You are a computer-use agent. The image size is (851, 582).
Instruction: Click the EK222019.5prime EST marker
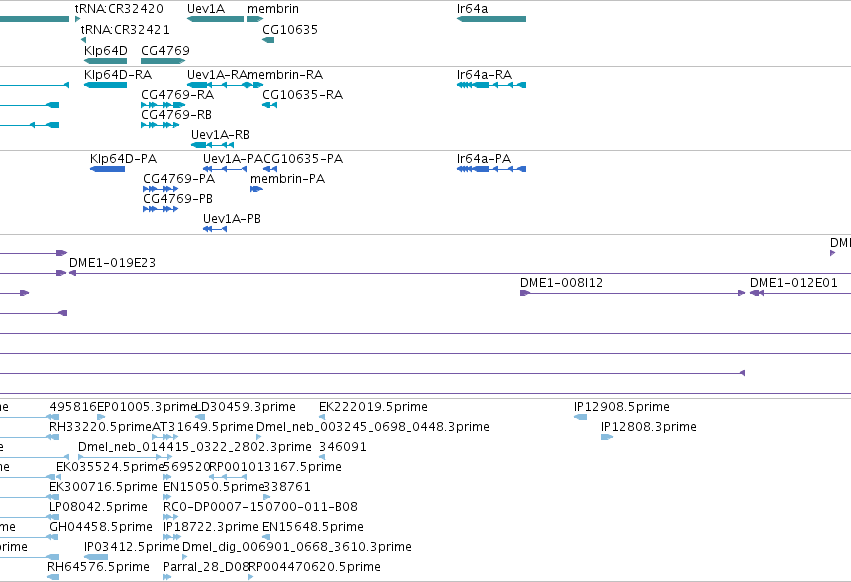[x=322, y=417]
